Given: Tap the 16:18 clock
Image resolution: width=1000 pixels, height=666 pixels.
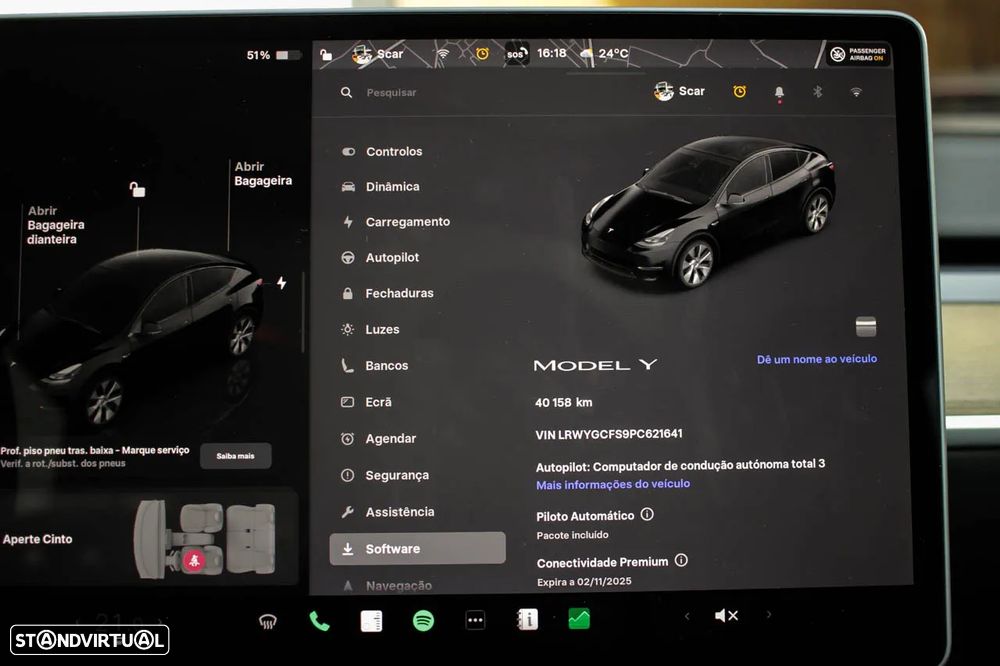Looking at the screenshot, I should [552, 53].
